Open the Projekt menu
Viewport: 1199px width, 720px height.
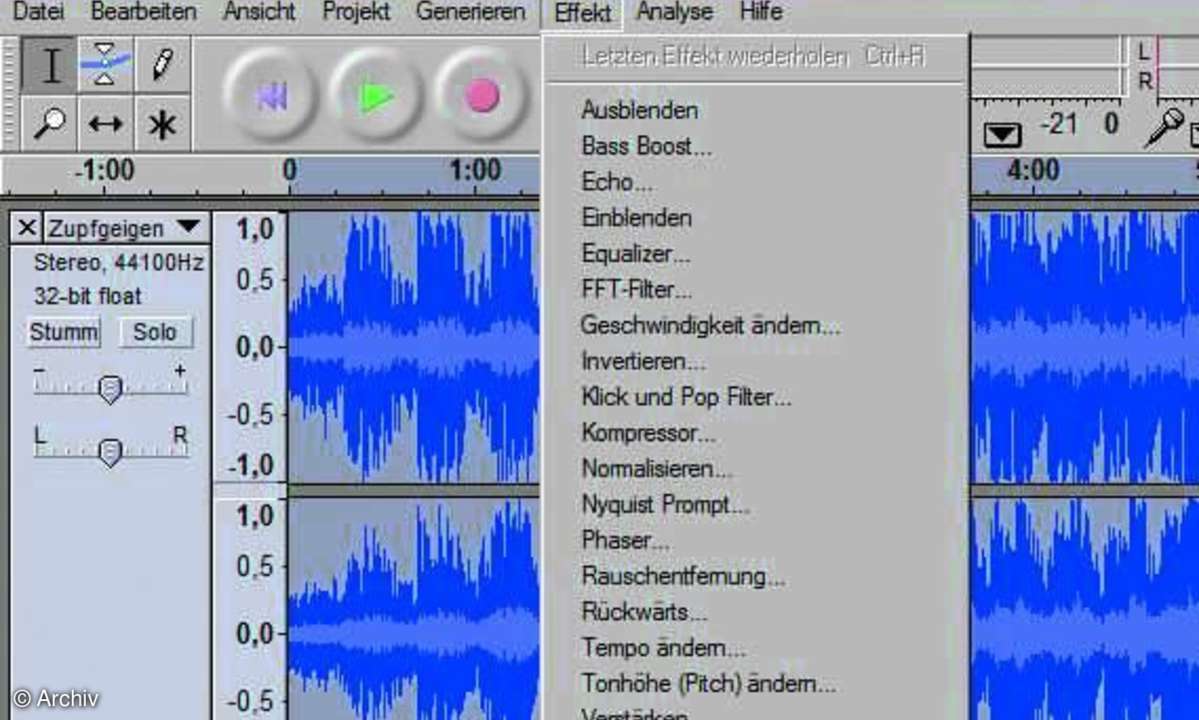click(356, 11)
